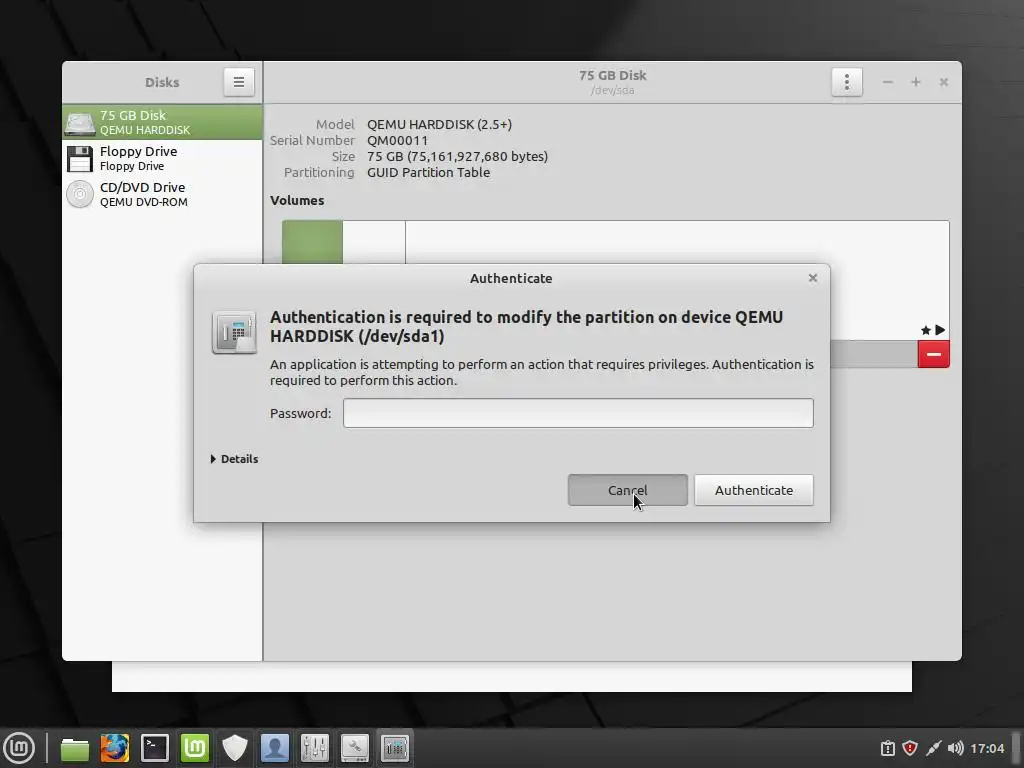Close the Disks window
Screen dimensions: 1024x768
click(944, 82)
